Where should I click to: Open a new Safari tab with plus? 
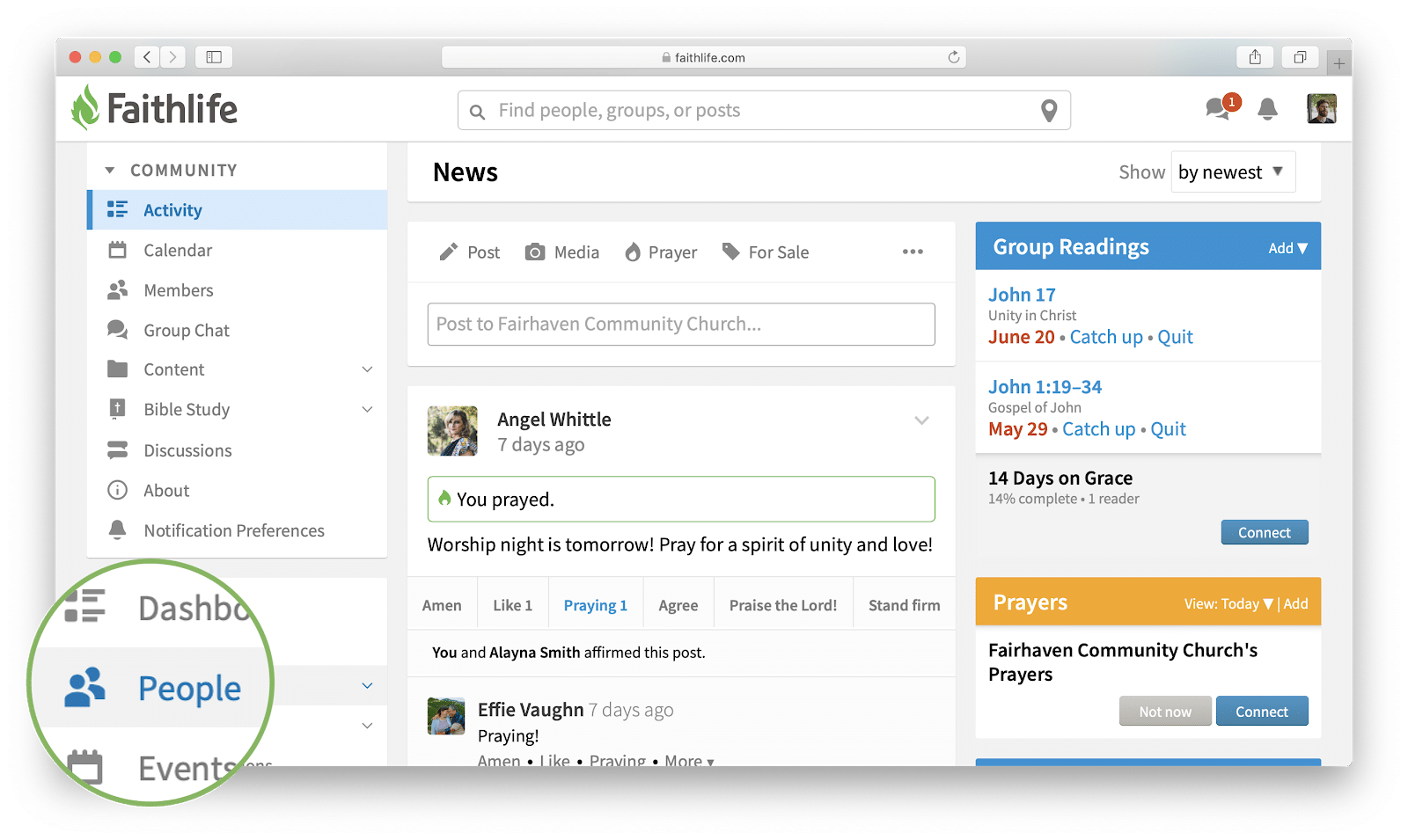pyautogui.click(x=1338, y=63)
